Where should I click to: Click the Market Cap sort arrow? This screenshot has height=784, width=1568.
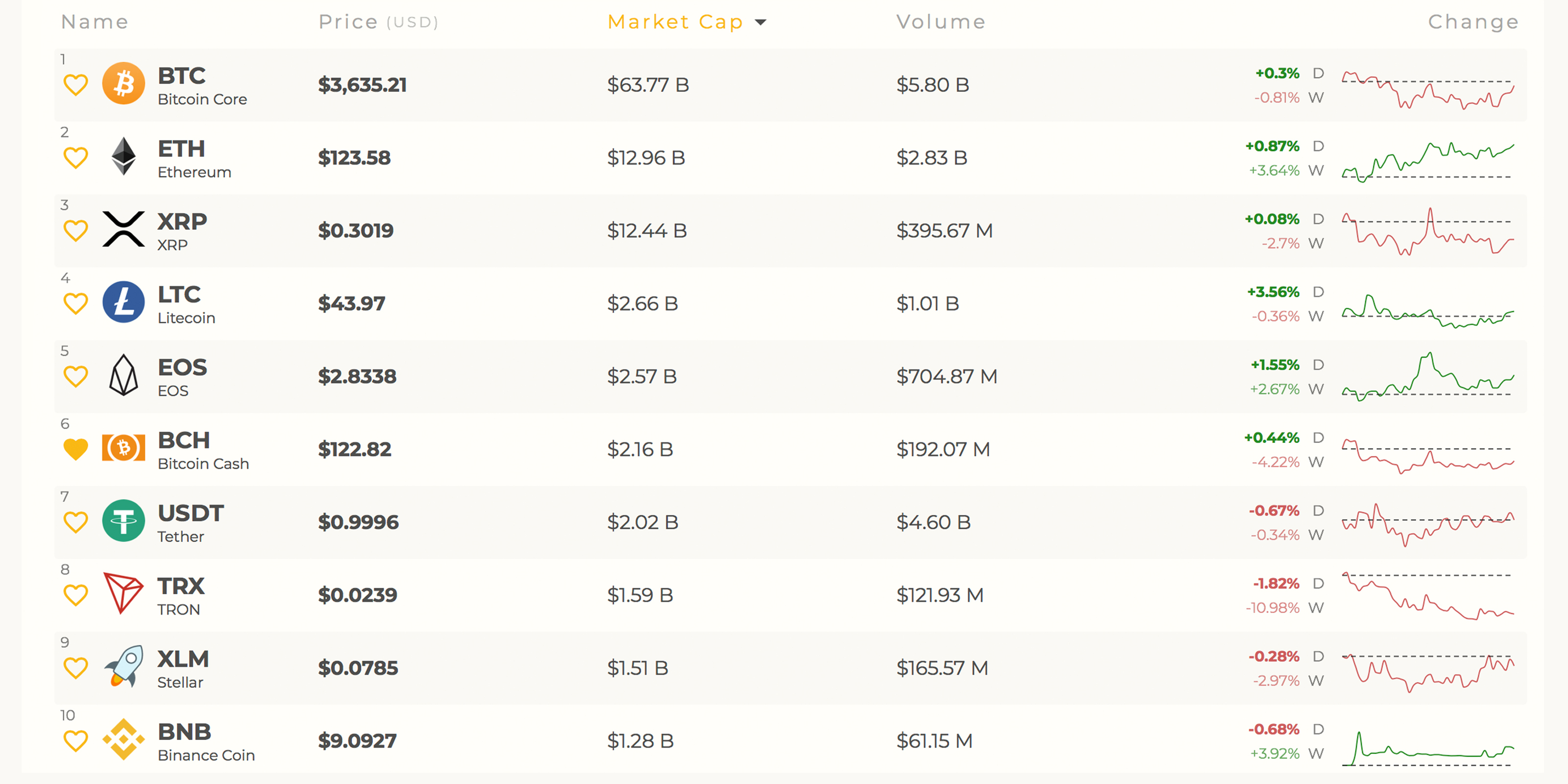(x=760, y=23)
